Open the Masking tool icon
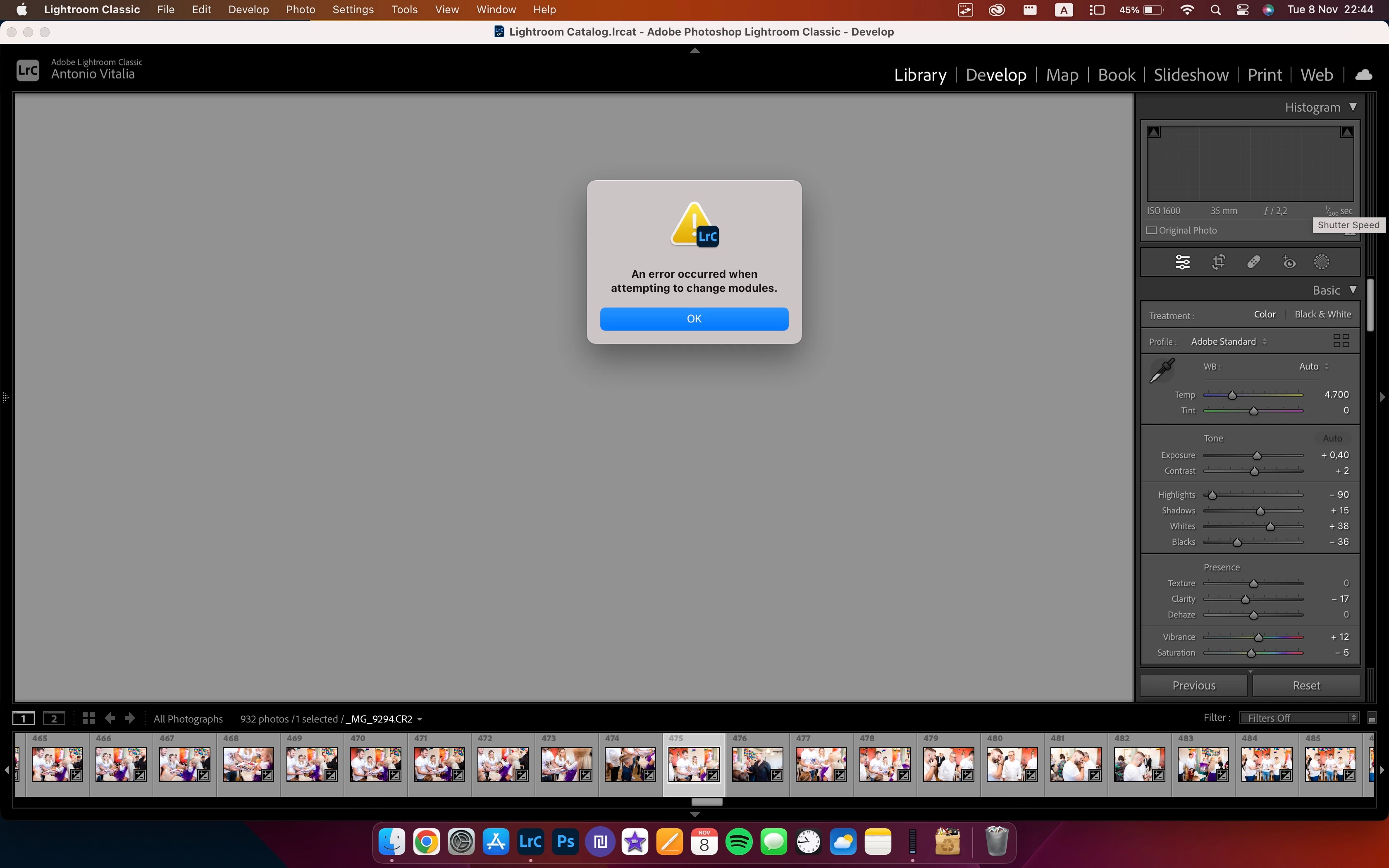1389x868 pixels. [x=1321, y=262]
